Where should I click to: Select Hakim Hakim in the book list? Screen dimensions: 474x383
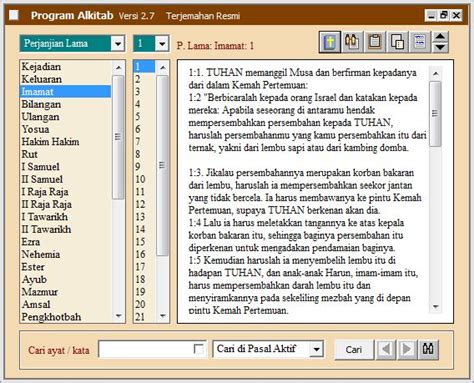tap(65, 142)
